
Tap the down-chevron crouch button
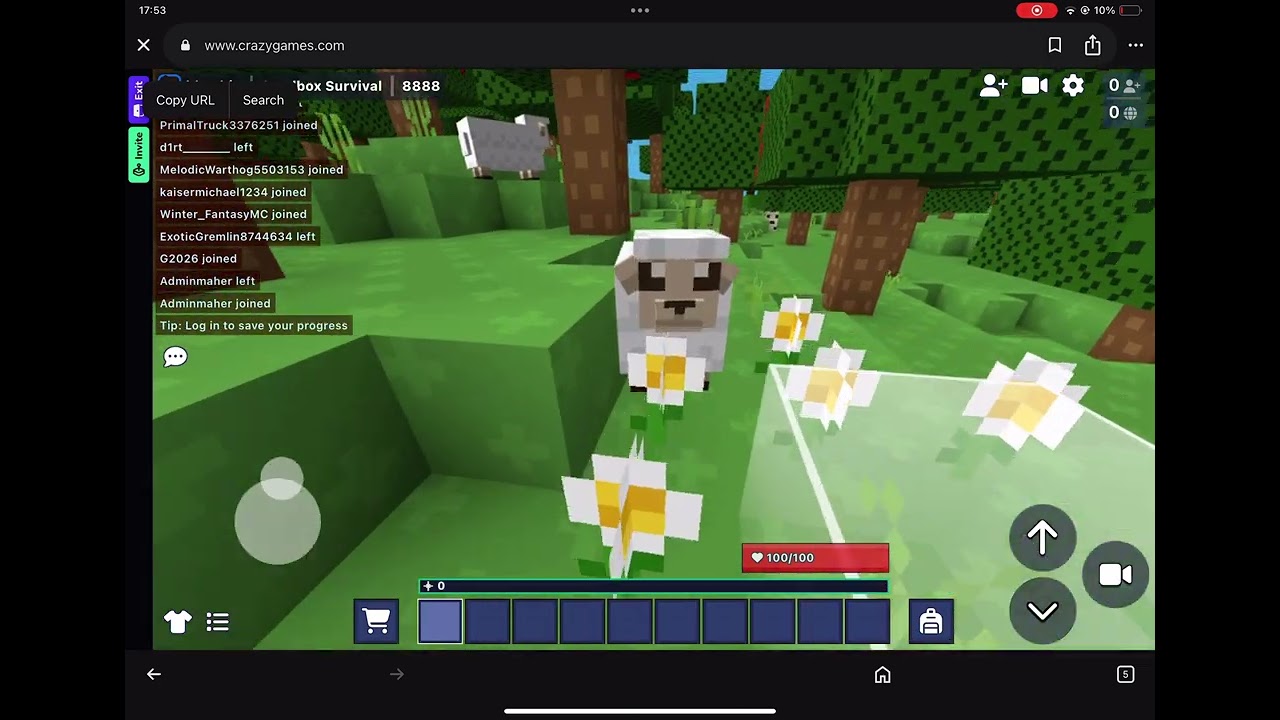[x=1043, y=611]
